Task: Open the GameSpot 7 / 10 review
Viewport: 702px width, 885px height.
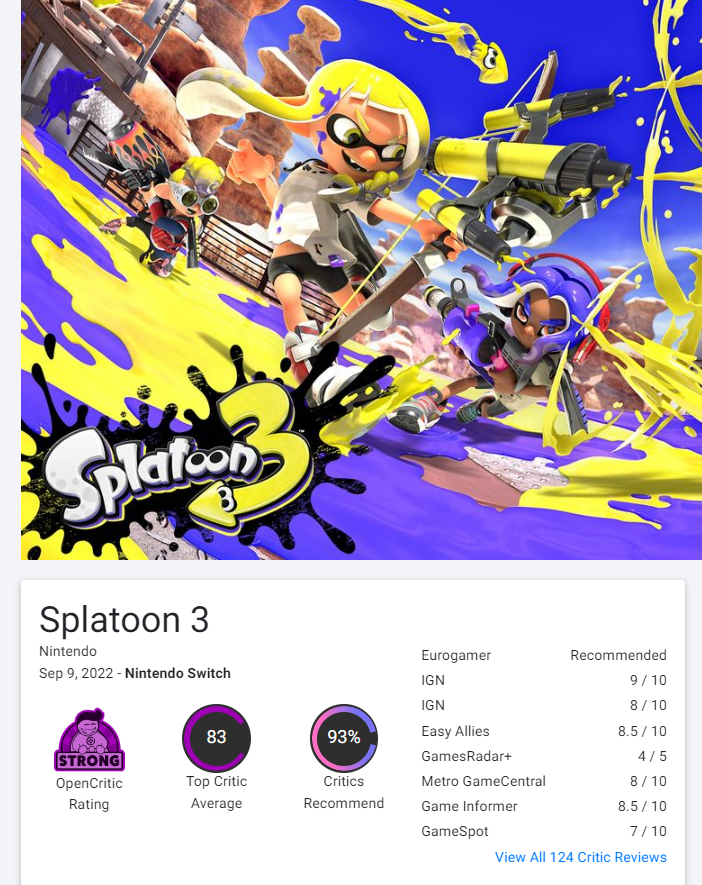Action: [544, 831]
